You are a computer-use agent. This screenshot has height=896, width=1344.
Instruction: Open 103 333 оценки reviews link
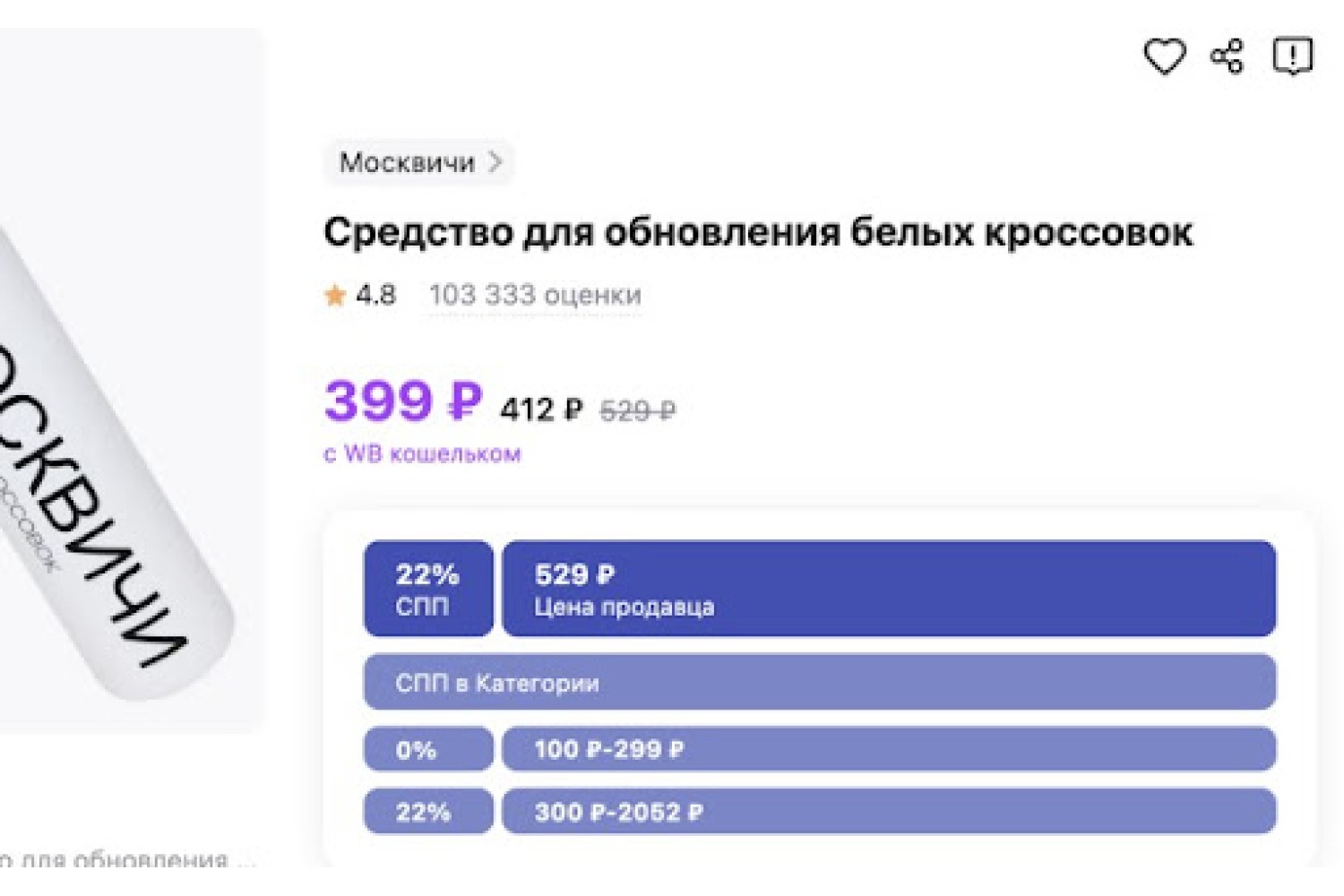click(535, 295)
